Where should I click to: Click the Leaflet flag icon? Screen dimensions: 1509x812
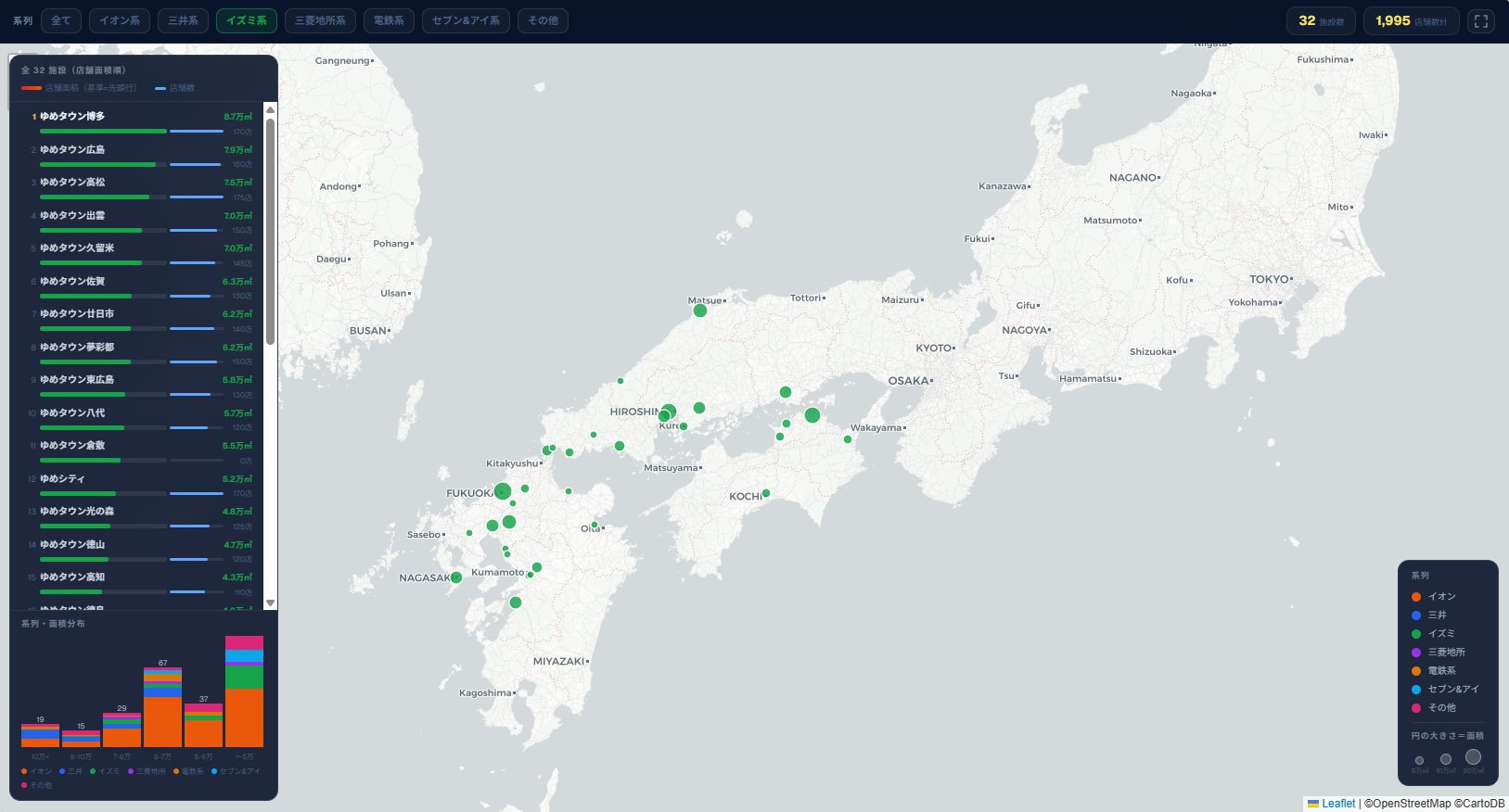[x=1313, y=804]
